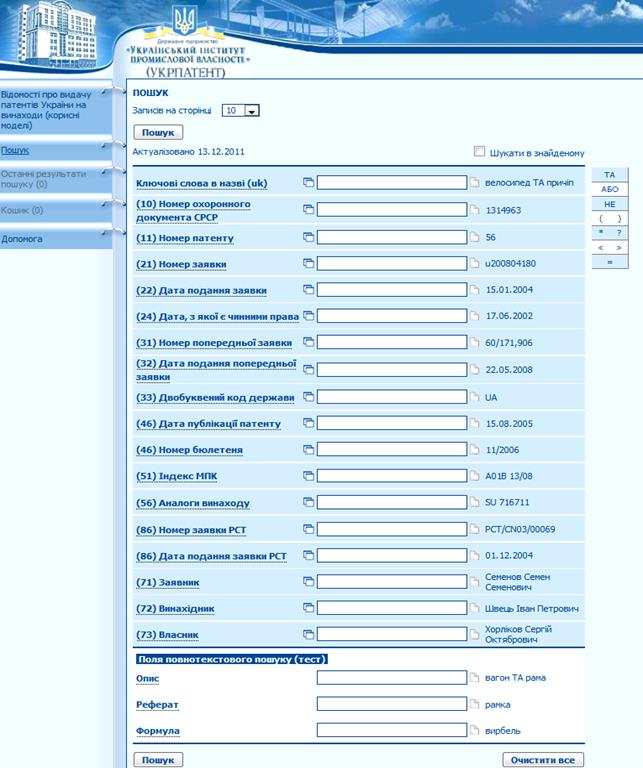
Task: Insert the equals sign operator
Action: 610,262
